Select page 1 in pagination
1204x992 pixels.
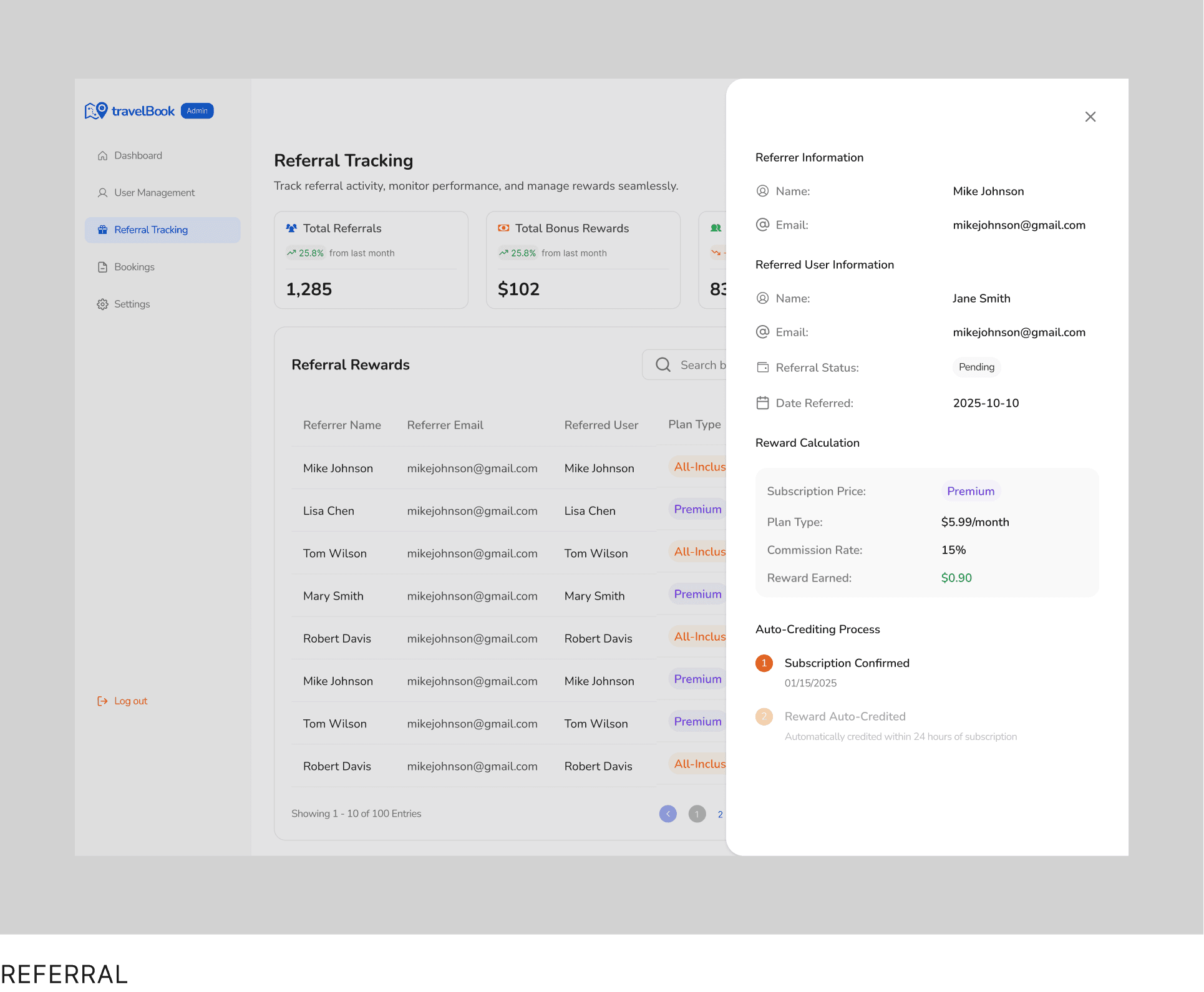697,814
